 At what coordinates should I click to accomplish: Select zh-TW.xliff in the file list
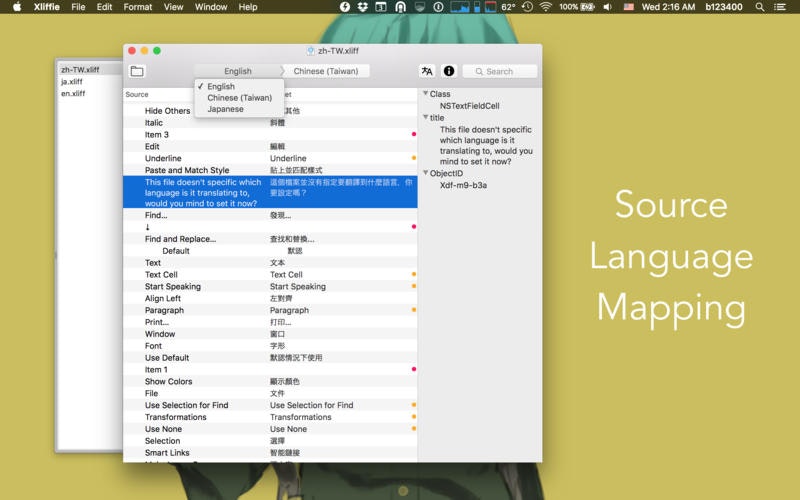point(80,69)
